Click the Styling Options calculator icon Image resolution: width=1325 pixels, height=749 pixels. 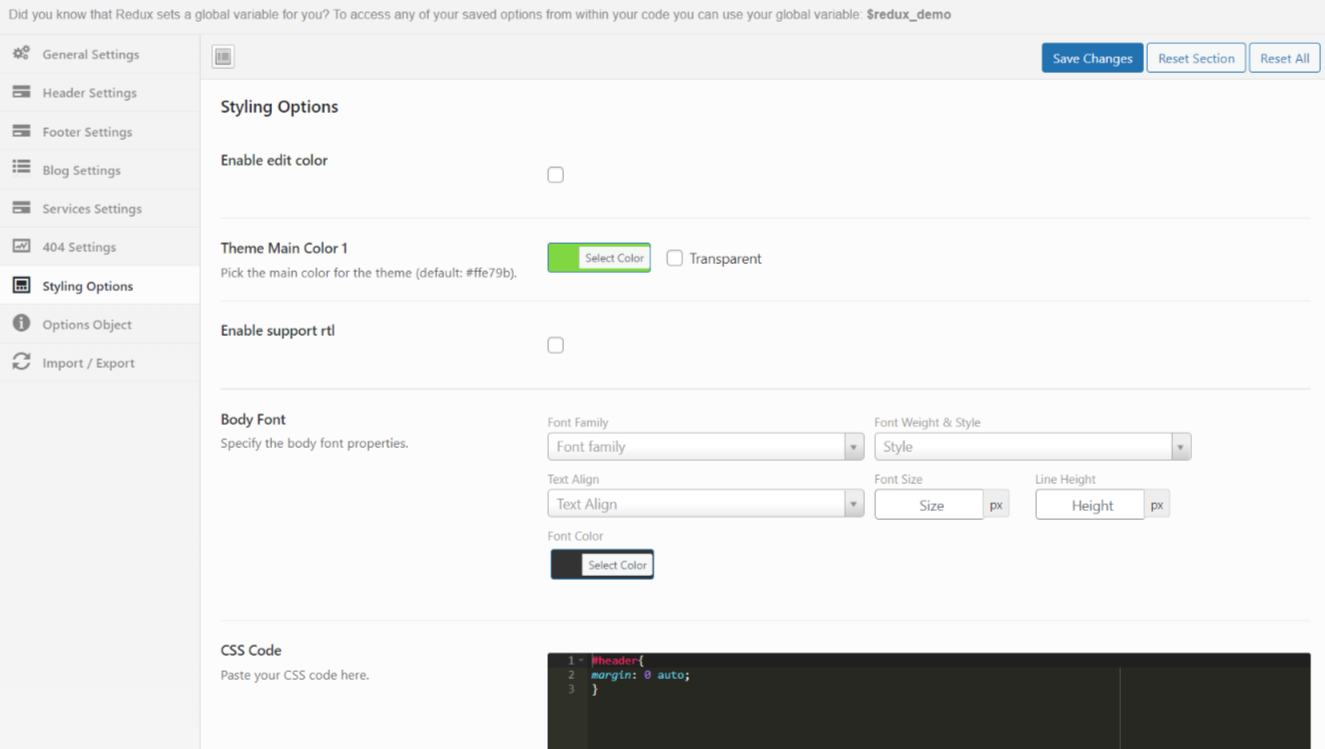click(21, 285)
